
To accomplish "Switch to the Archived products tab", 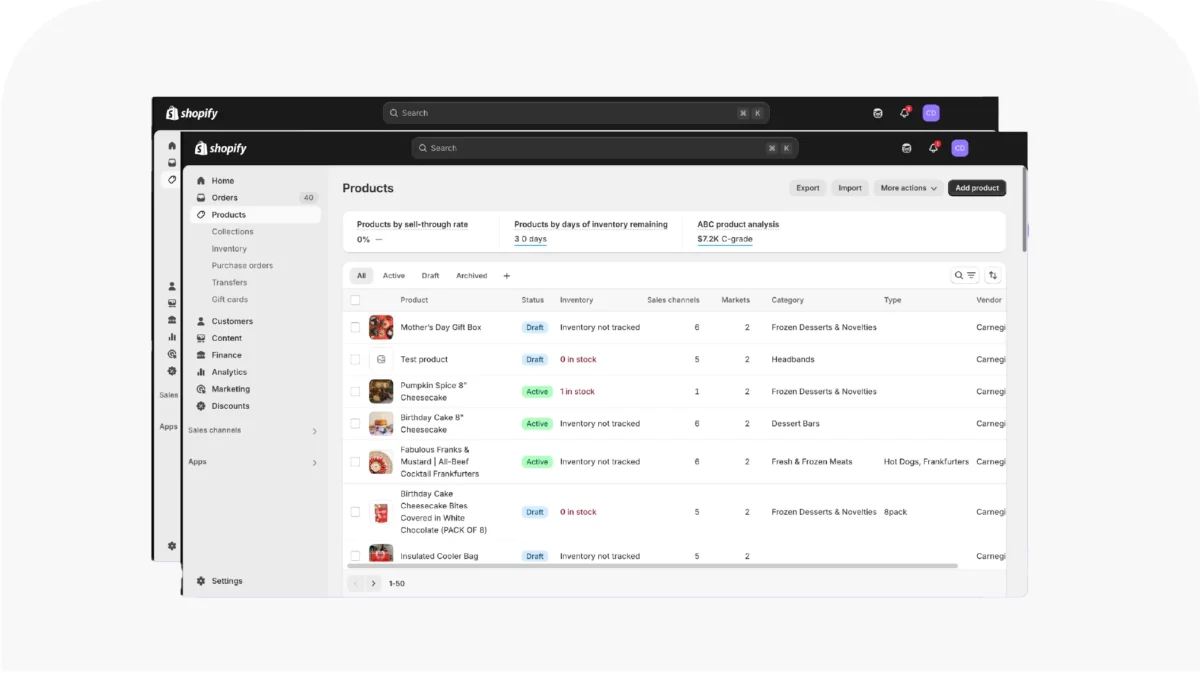I will click(x=472, y=276).
